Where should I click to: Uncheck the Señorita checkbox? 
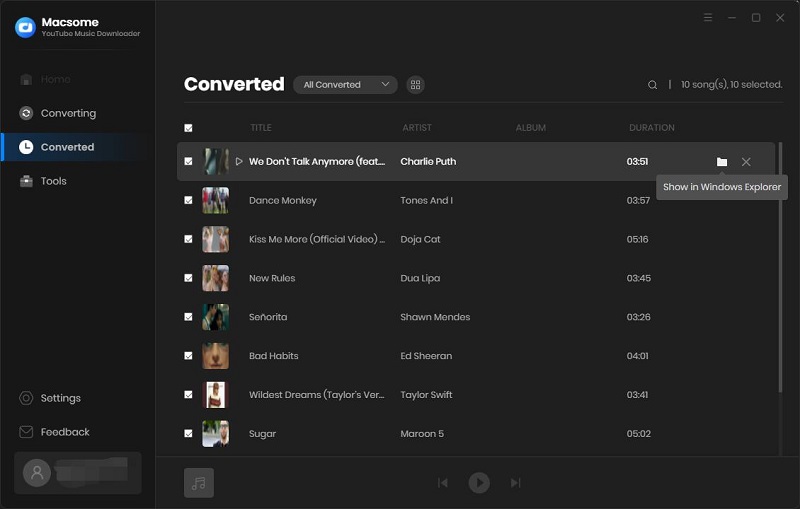[188, 317]
